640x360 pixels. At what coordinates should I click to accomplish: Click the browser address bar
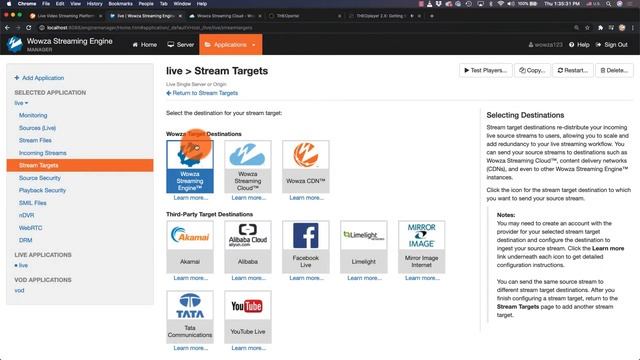(302, 28)
